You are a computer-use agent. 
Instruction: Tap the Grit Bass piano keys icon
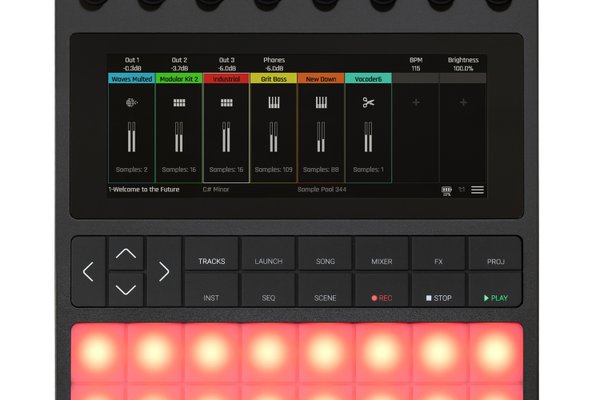tap(274, 103)
